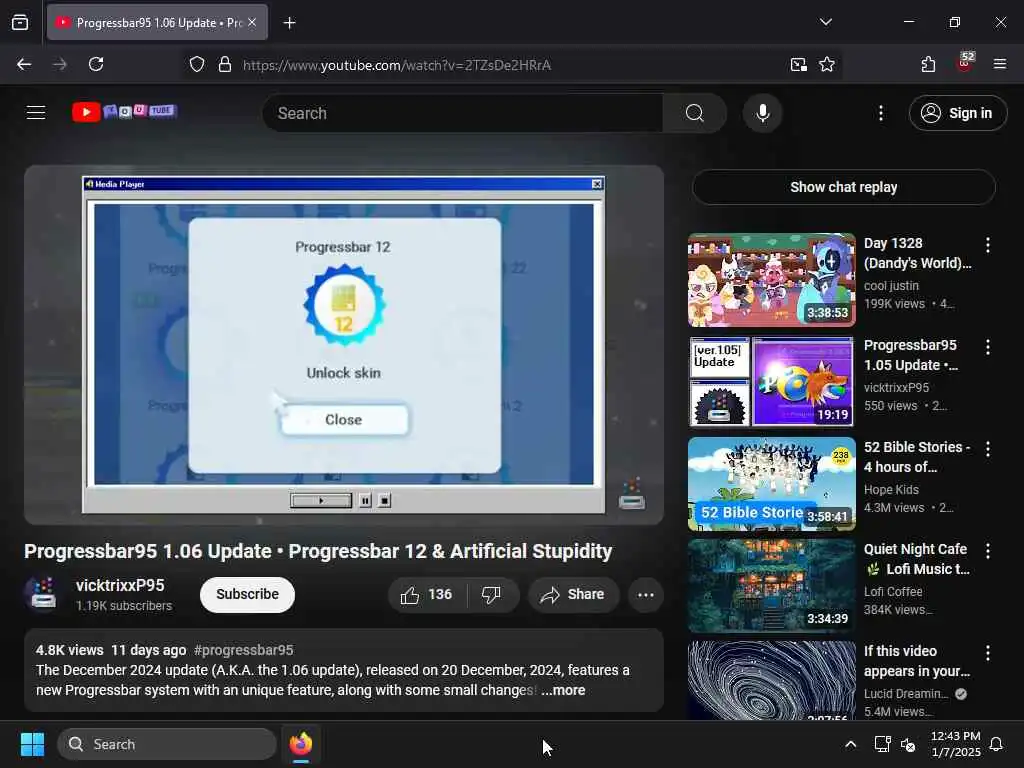Open the spiral star-trails video thumbnail
This screenshot has width=1024, height=768.
click(771, 680)
